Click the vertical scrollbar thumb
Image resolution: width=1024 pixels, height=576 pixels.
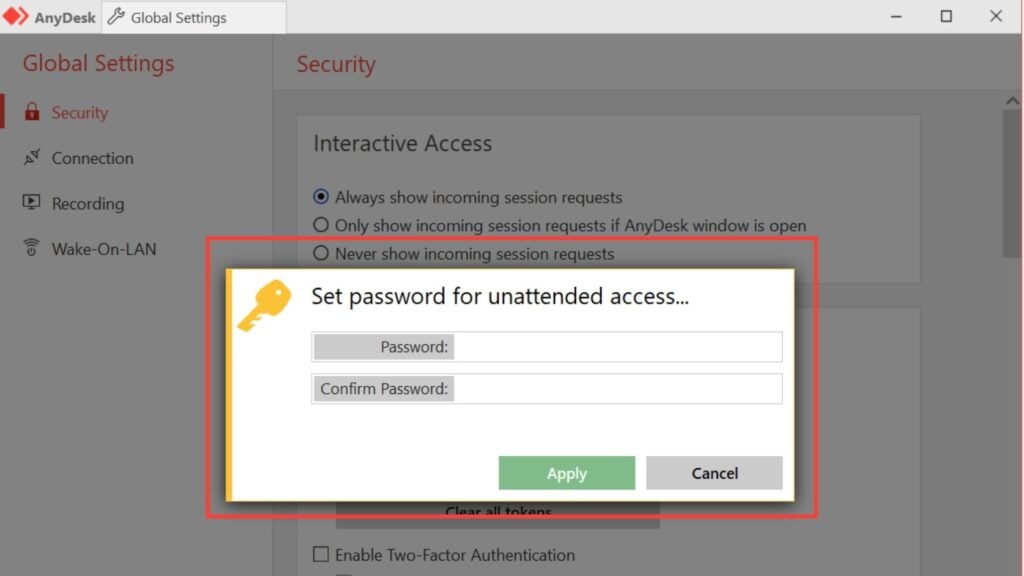click(x=1012, y=183)
